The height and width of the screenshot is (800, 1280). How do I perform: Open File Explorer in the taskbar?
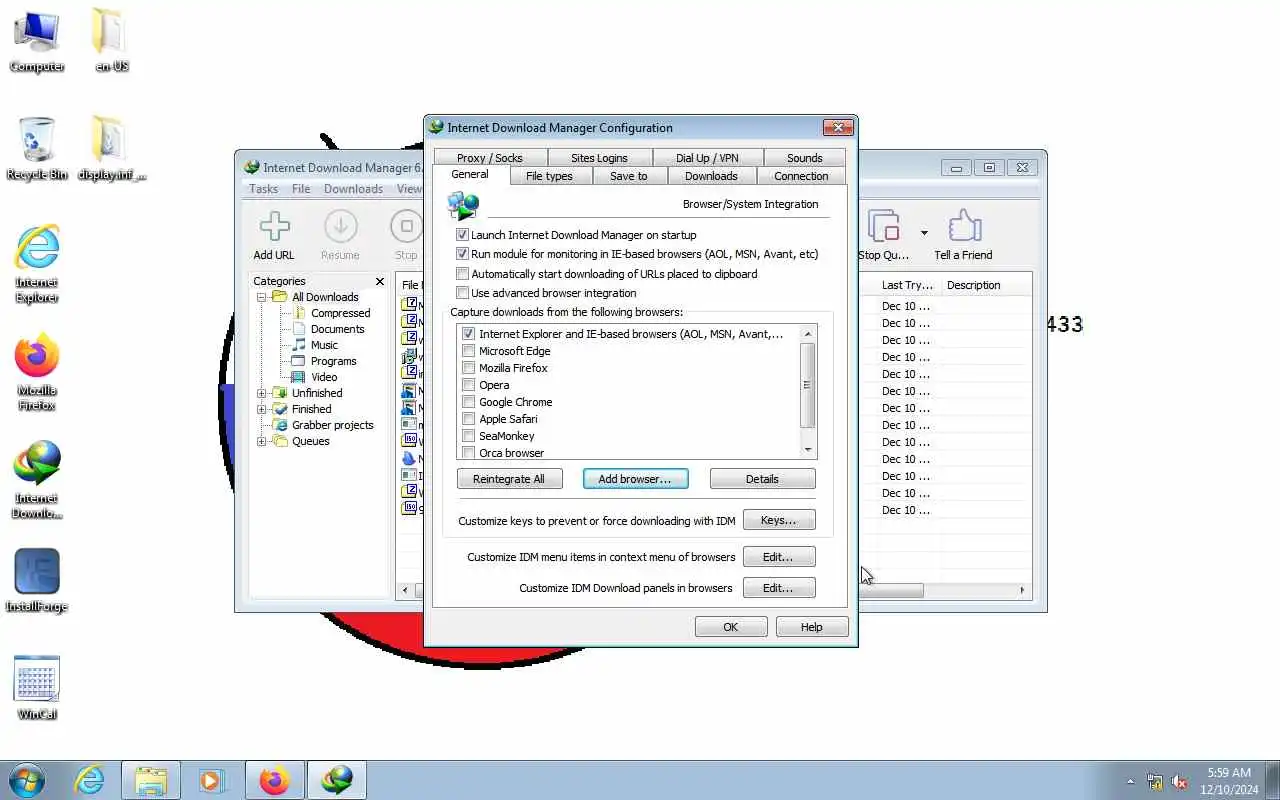[151, 780]
